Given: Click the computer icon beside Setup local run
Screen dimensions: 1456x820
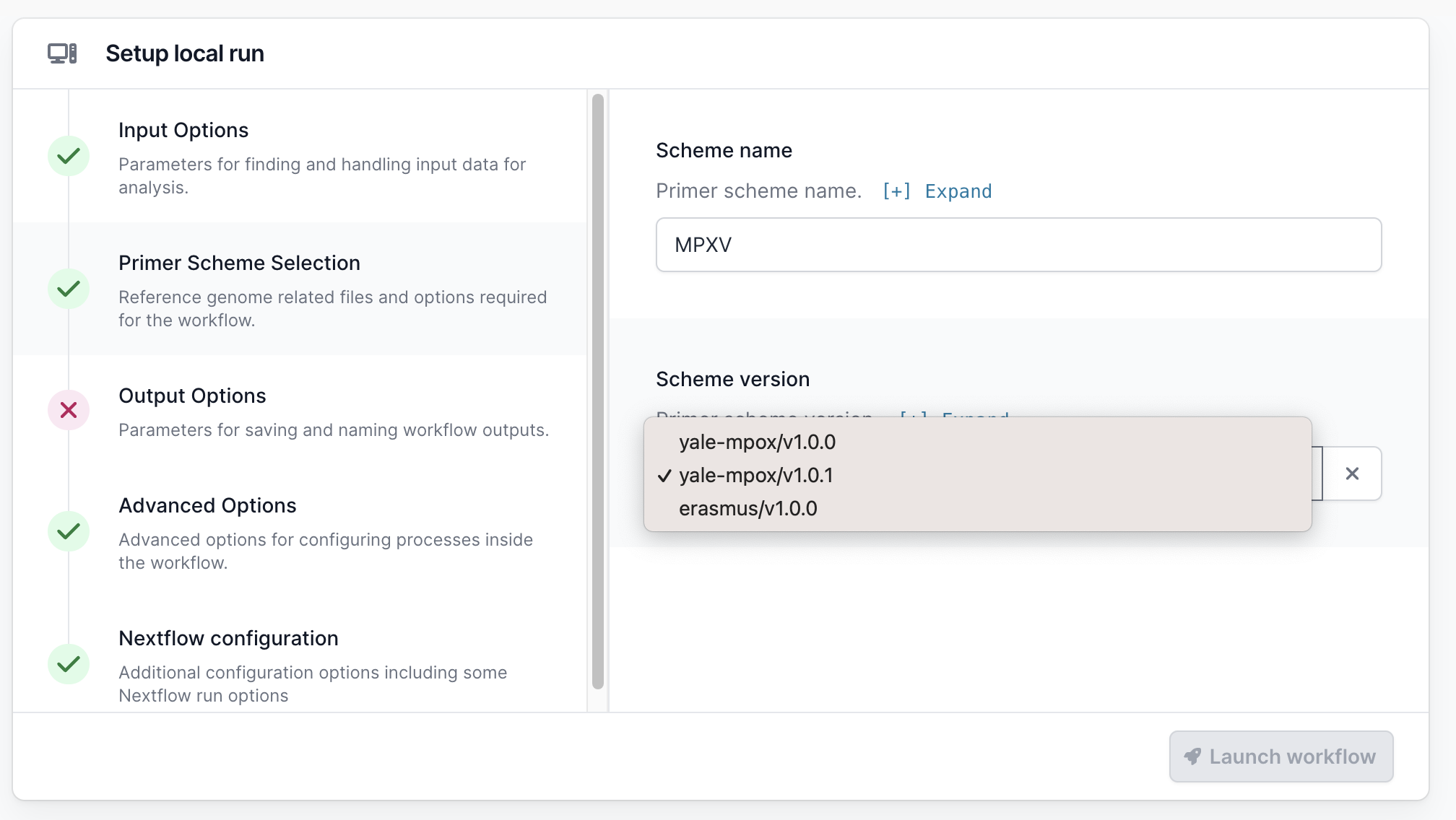Looking at the screenshot, I should (62, 53).
